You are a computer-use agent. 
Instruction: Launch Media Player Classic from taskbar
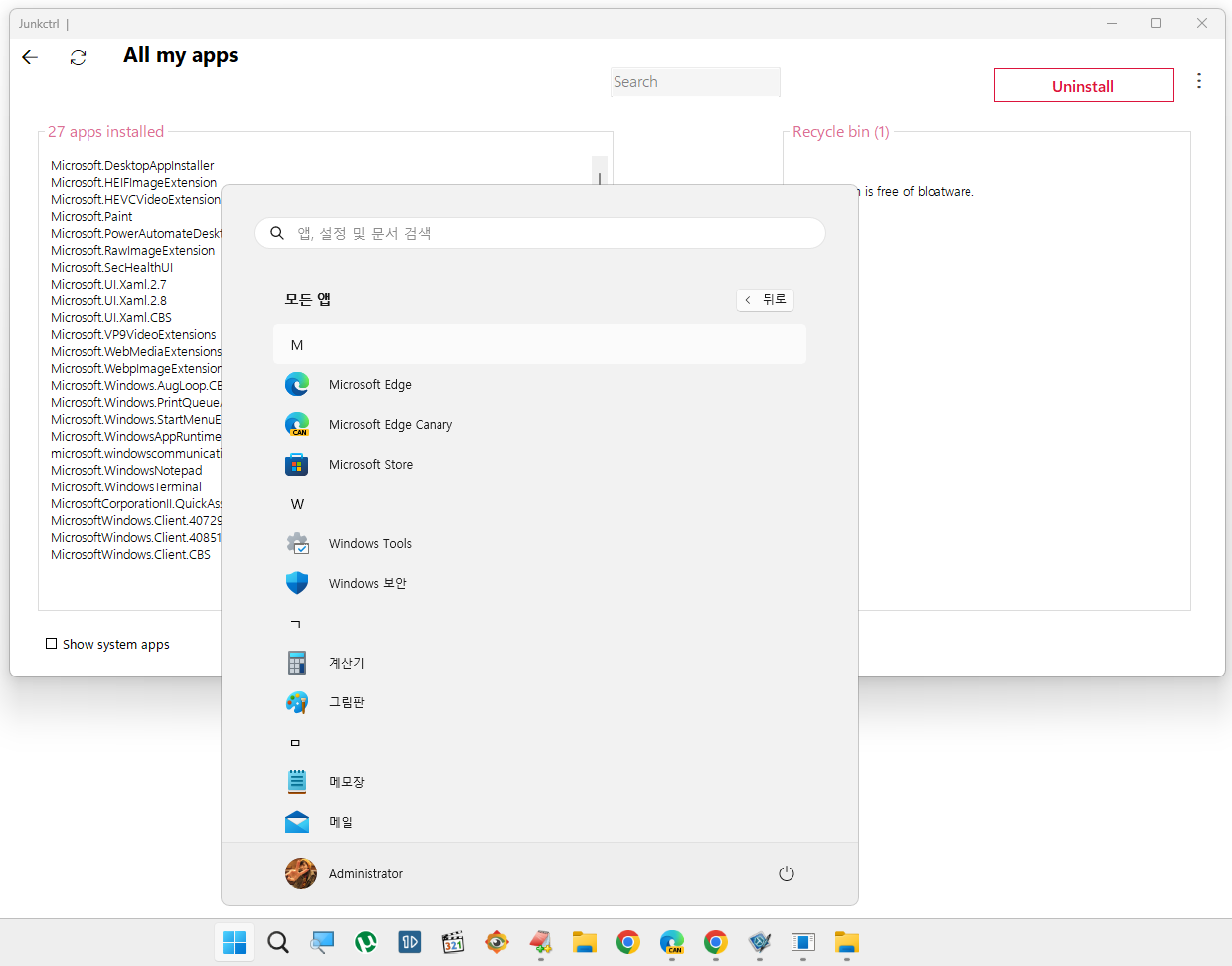[453, 942]
